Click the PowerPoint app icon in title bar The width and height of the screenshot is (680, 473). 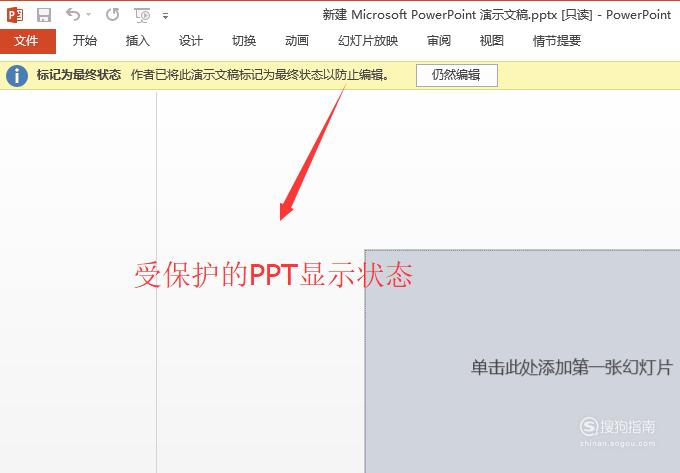15,16
